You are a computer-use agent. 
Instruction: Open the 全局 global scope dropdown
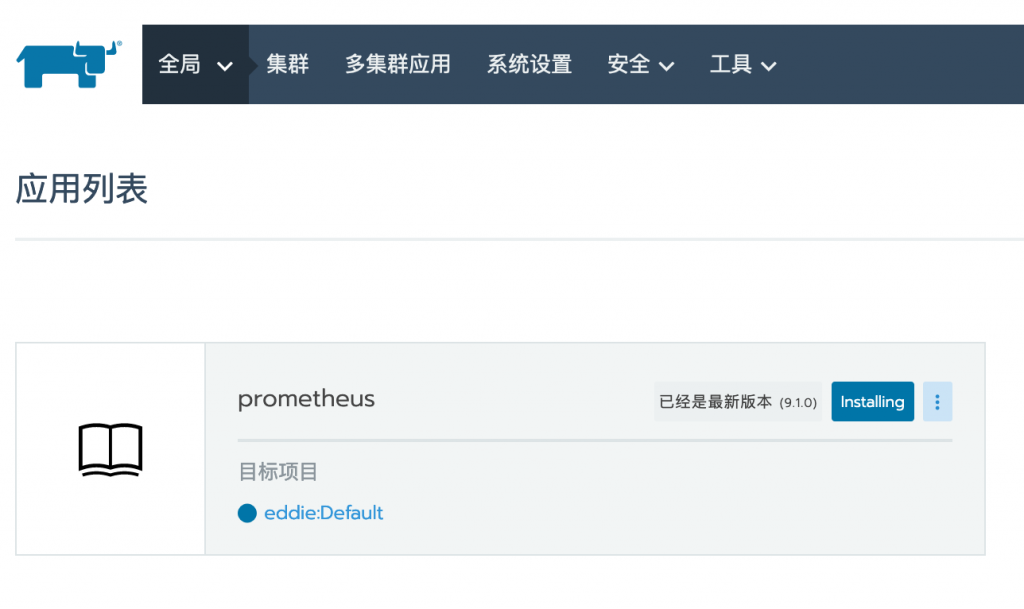click(195, 65)
